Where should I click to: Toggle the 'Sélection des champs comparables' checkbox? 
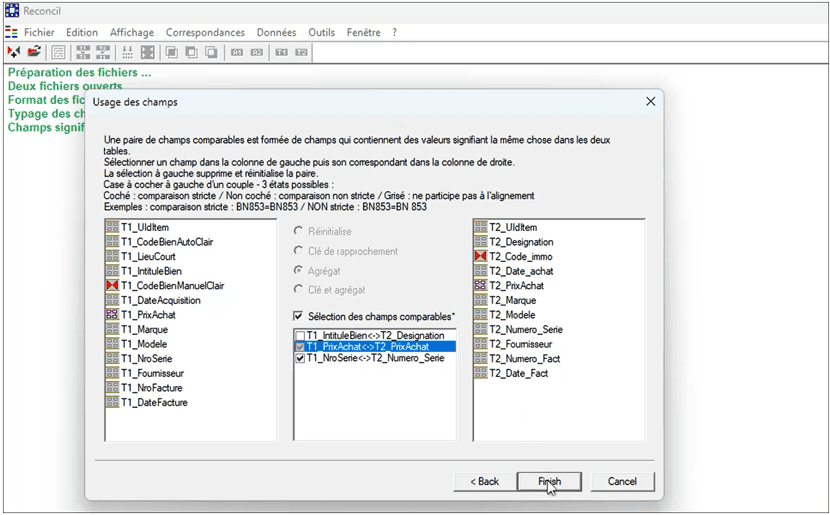(x=299, y=316)
